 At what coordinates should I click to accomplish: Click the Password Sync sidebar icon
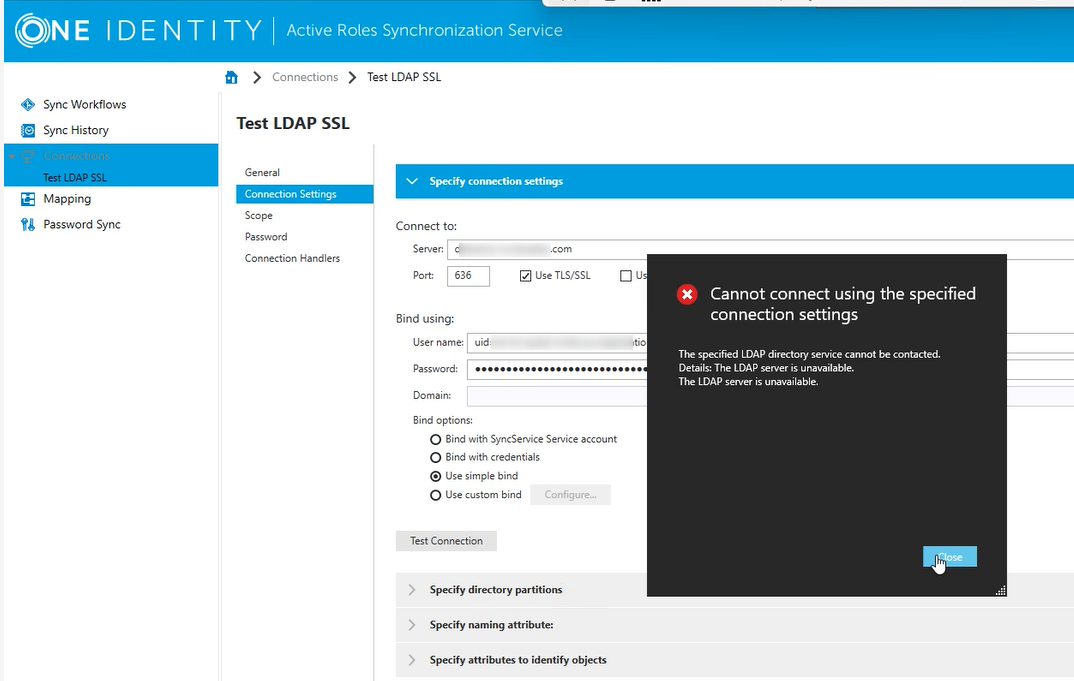tap(28, 224)
